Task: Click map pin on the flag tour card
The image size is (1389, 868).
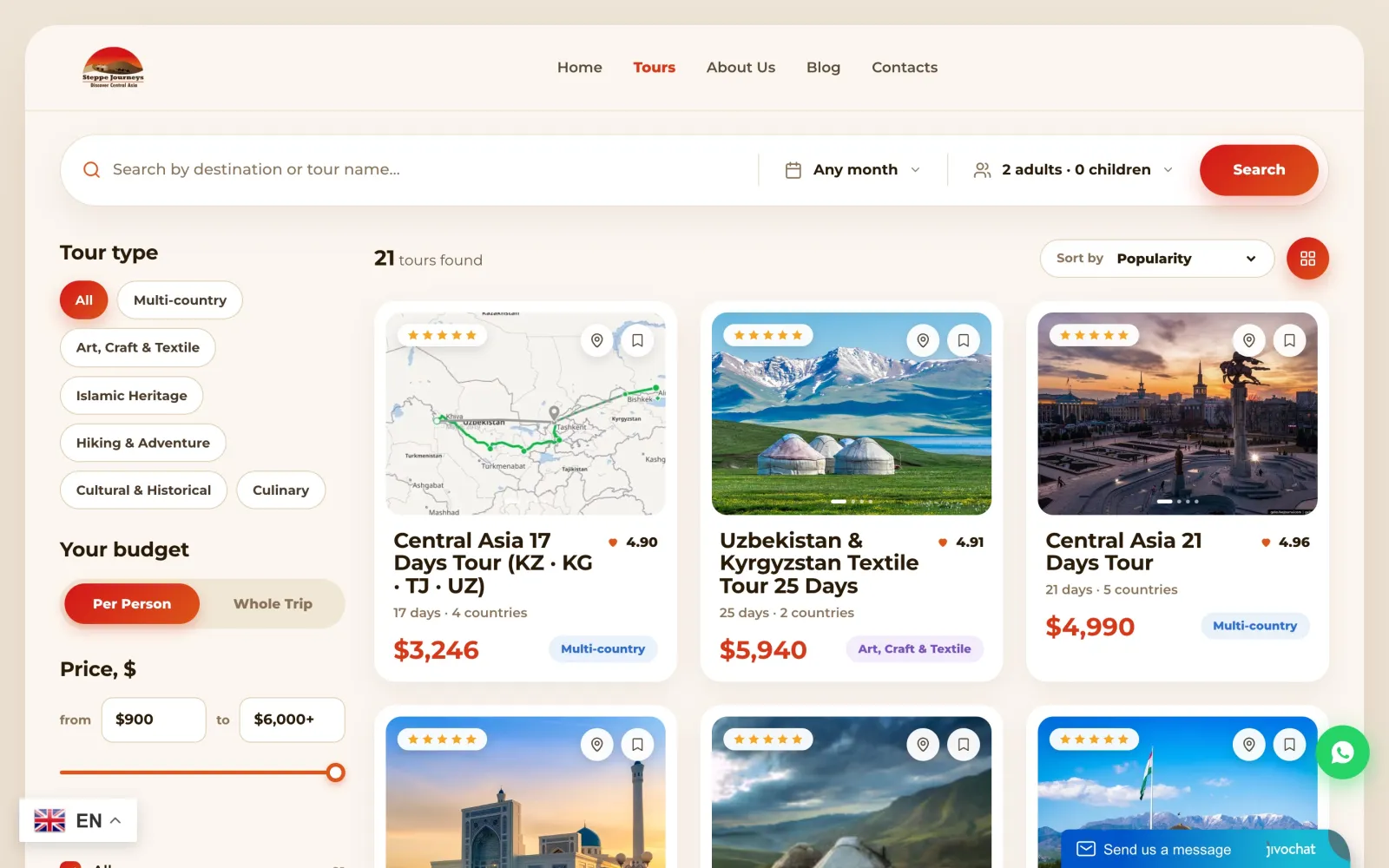Action: [1249, 744]
